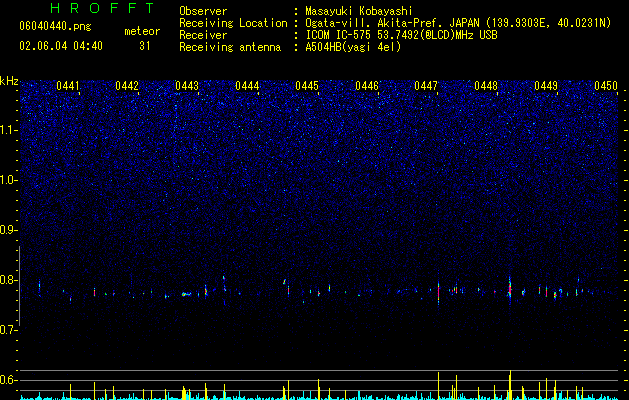Image resolution: width=629 pixels, height=400 pixels.
Task: Click the 0443 time marker
Action: click(187, 86)
